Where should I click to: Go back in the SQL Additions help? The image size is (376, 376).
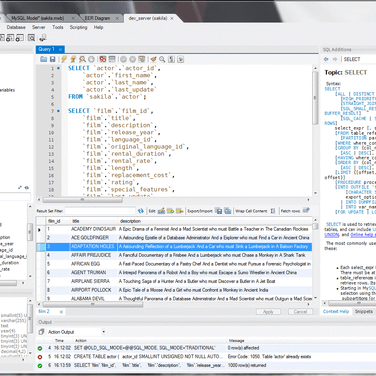[326, 59]
